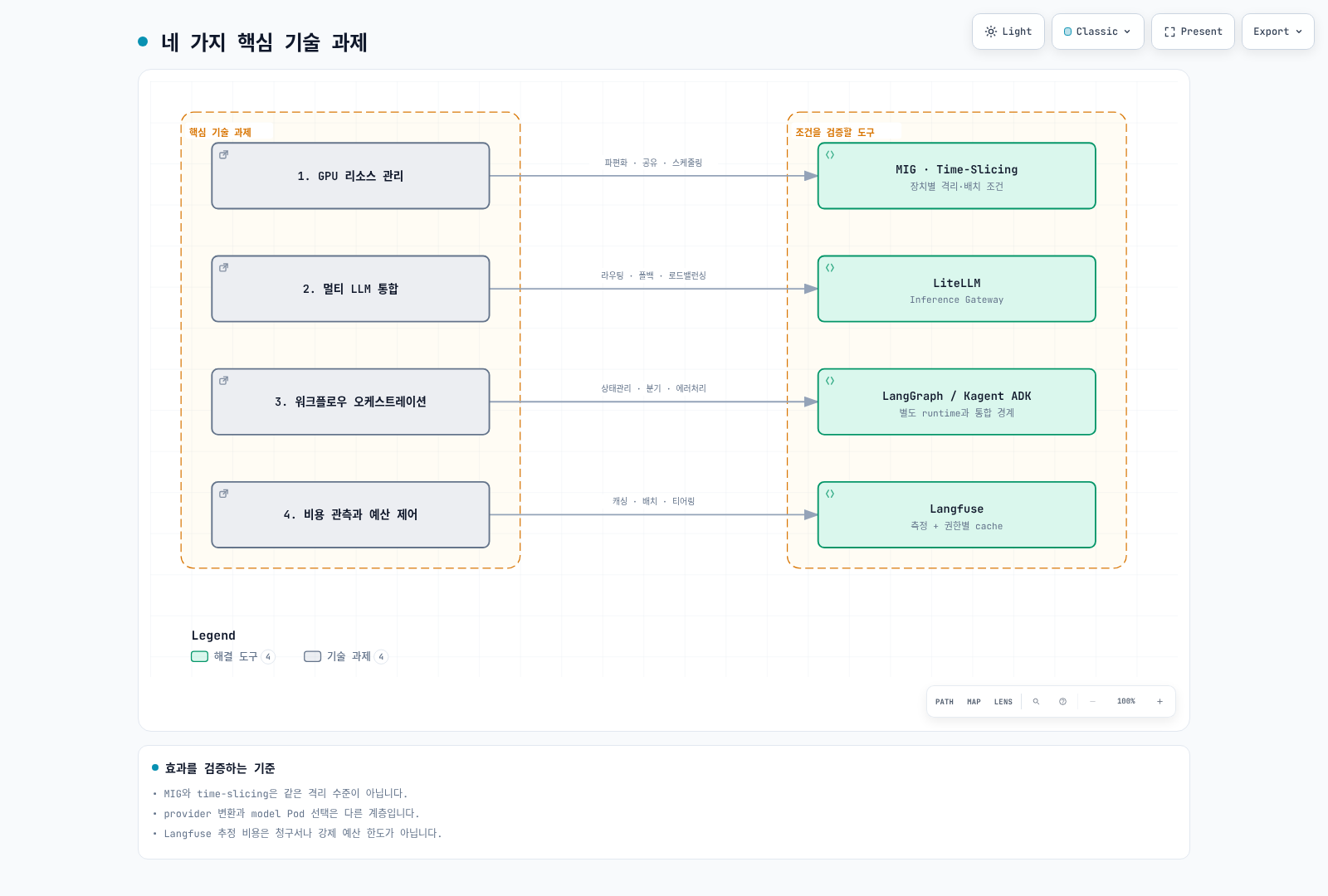The image size is (1328, 896).
Task: Click the icon on 멀티 LLM 통합 node
Action: tap(223, 268)
